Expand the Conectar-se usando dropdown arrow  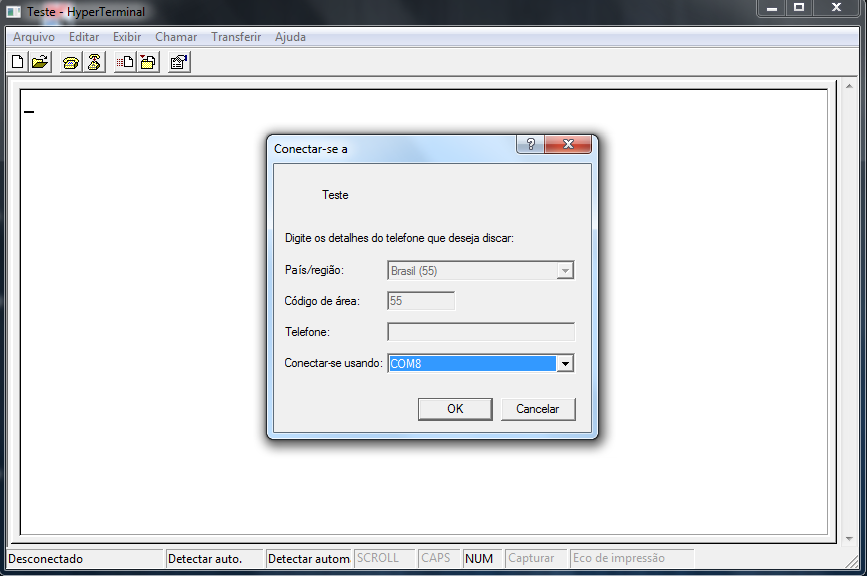pyautogui.click(x=565, y=363)
